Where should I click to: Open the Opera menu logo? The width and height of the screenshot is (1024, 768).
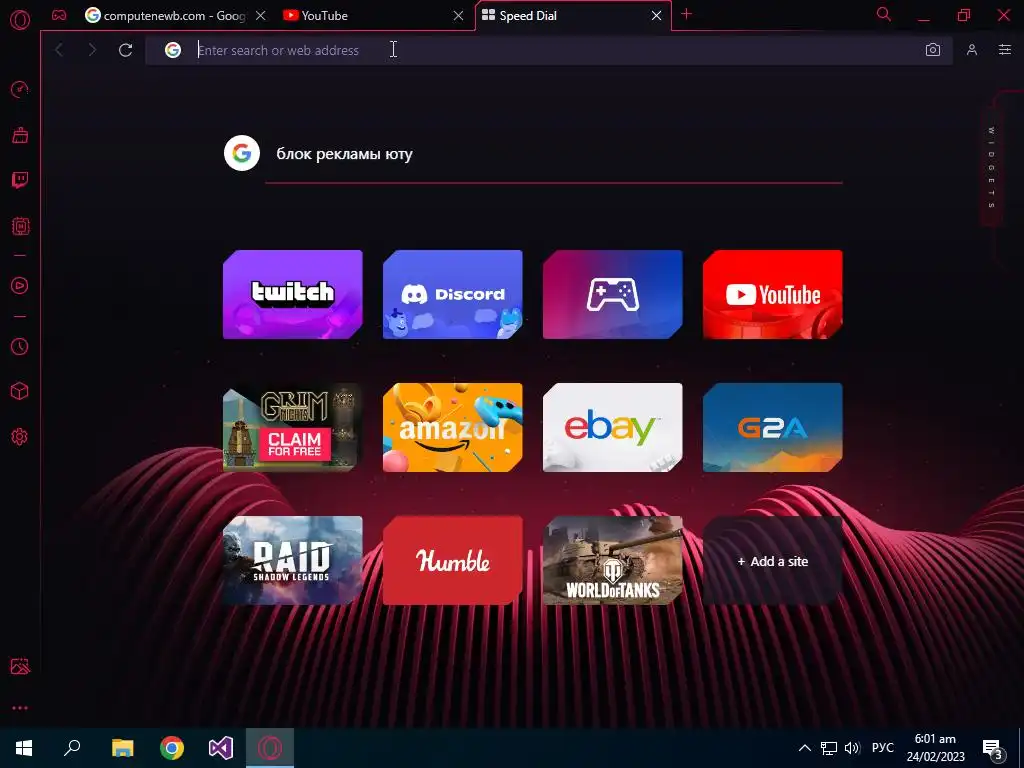pyautogui.click(x=20, y=20)
